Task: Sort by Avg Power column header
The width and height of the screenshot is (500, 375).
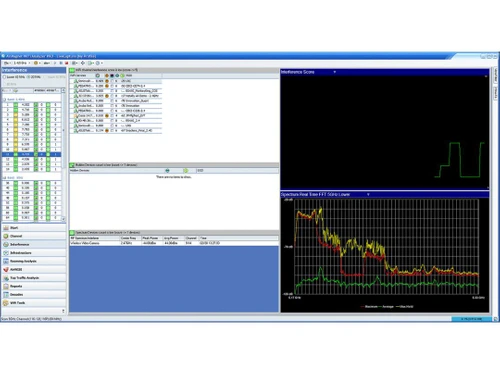Action: [x=173, y=238]
